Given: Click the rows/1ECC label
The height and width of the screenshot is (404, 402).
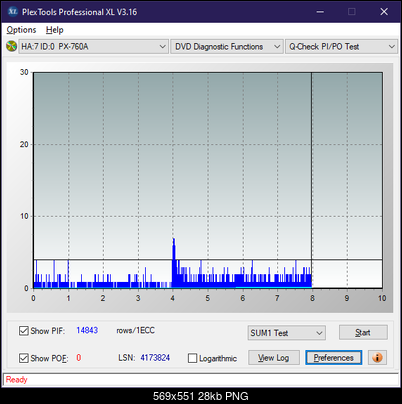Looking at the screenshot, I should coord(135,330).
